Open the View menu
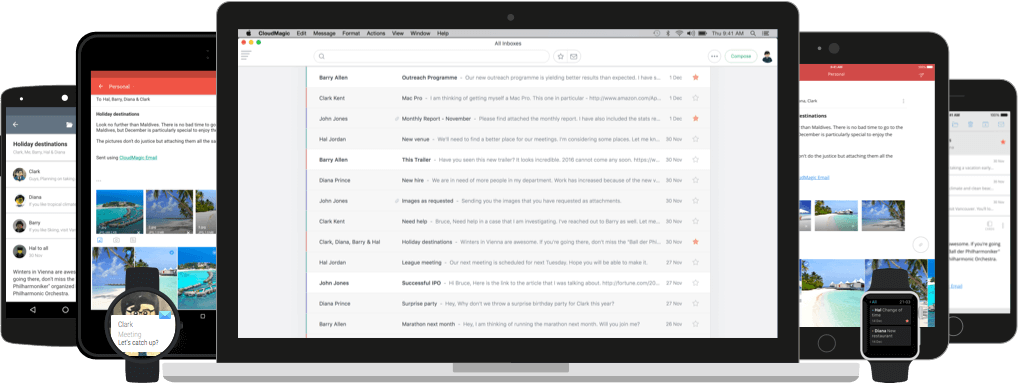The width and height of the screenshot is (1018, 384). [x=398, y=33]
